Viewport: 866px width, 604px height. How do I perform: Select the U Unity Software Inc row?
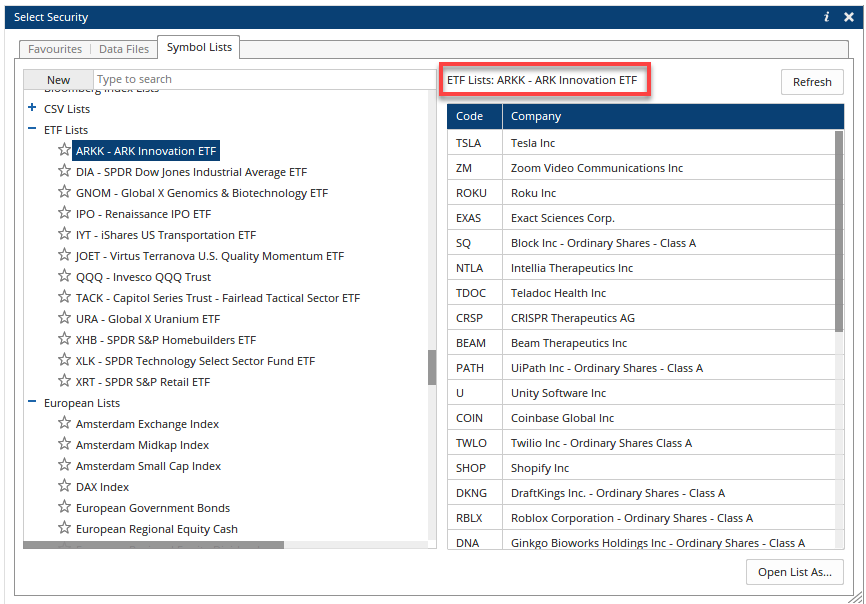(641, 393)
